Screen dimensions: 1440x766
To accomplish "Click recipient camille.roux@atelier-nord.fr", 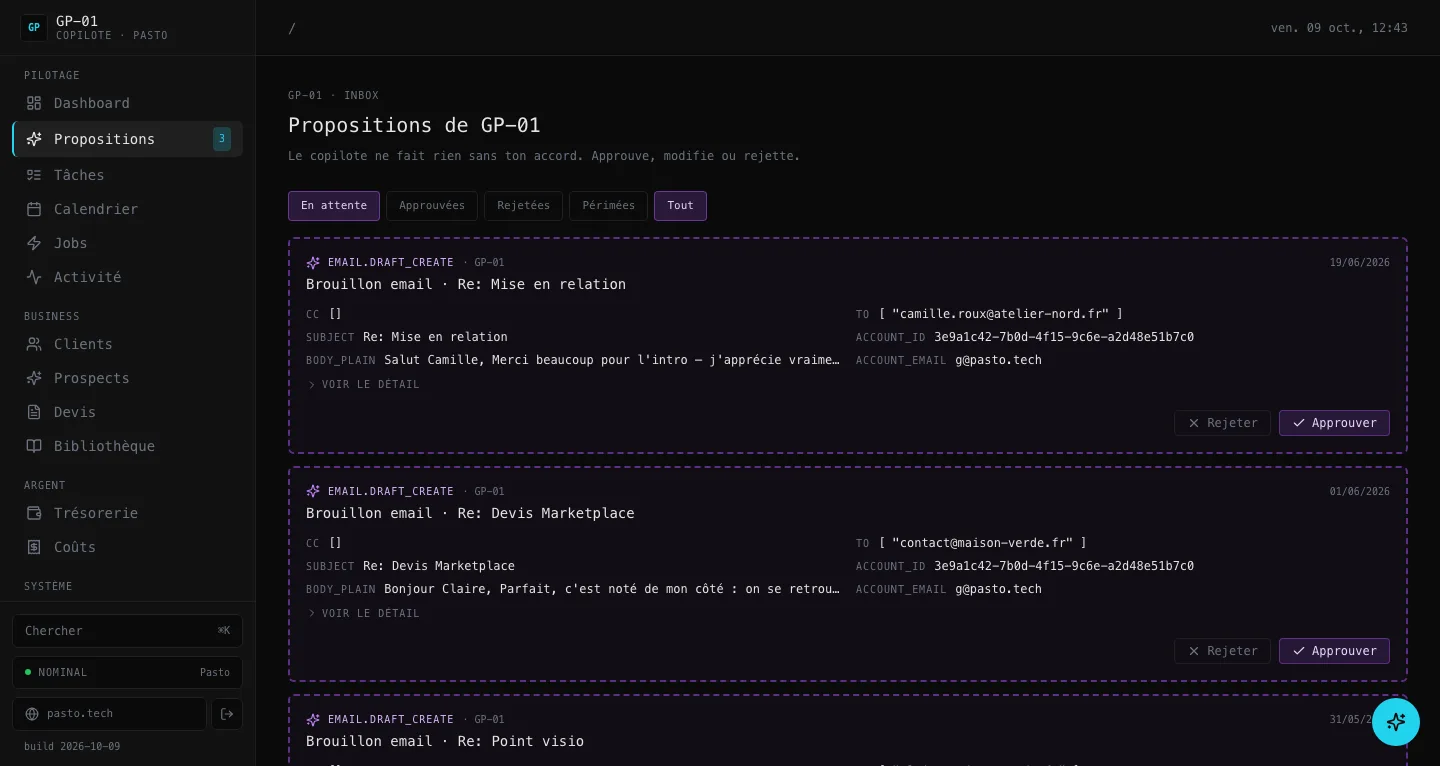I will pyautogui.click(x=1001, y=314).
